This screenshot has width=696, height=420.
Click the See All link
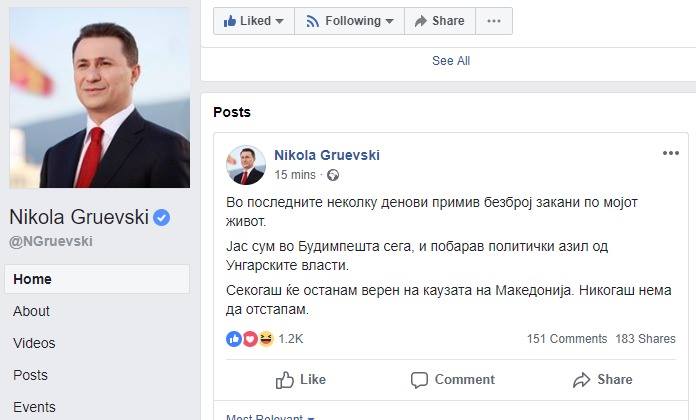coord(450,61)
